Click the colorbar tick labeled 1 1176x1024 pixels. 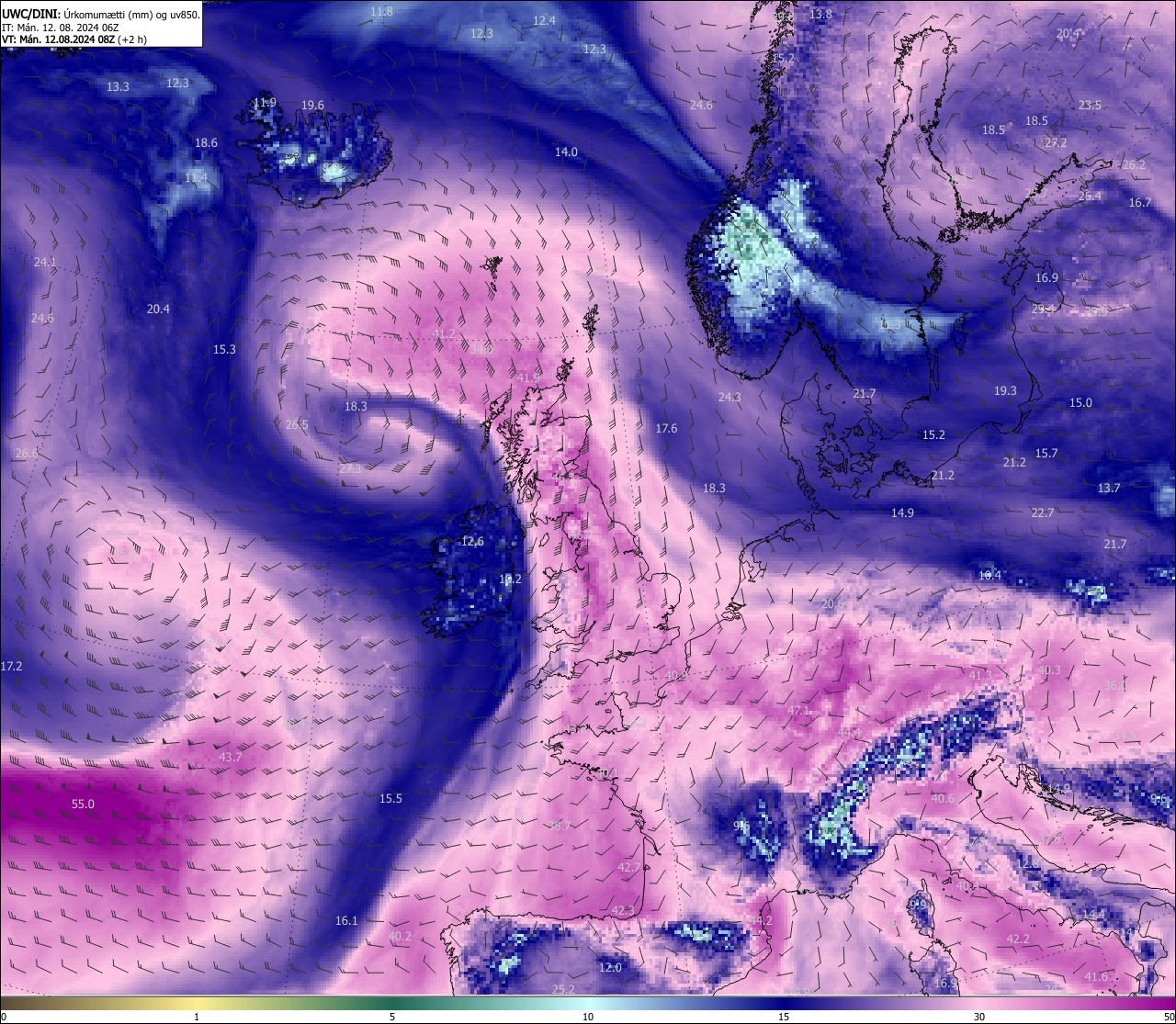(197, 1017)
